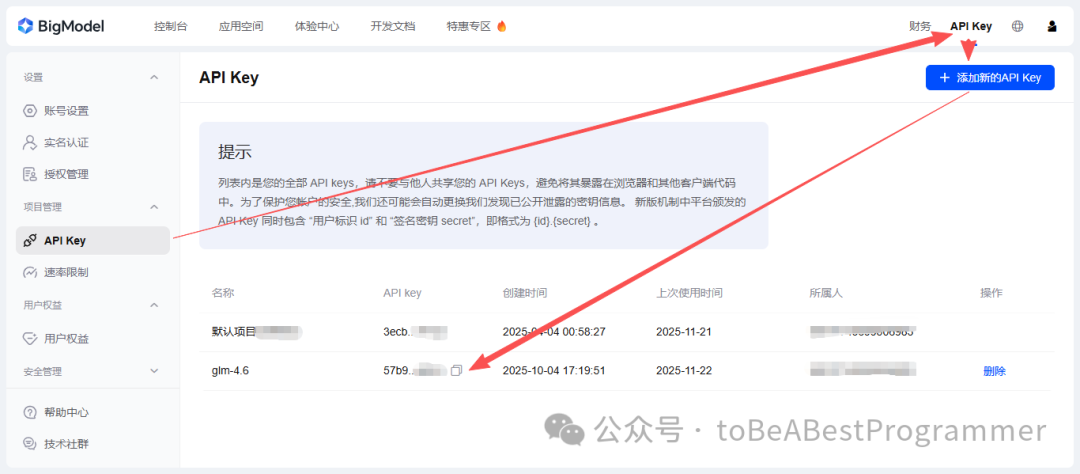Viewport: 1080px width, 474px height.
Task: Click the 操作 column header
Action: click(991, 293)
